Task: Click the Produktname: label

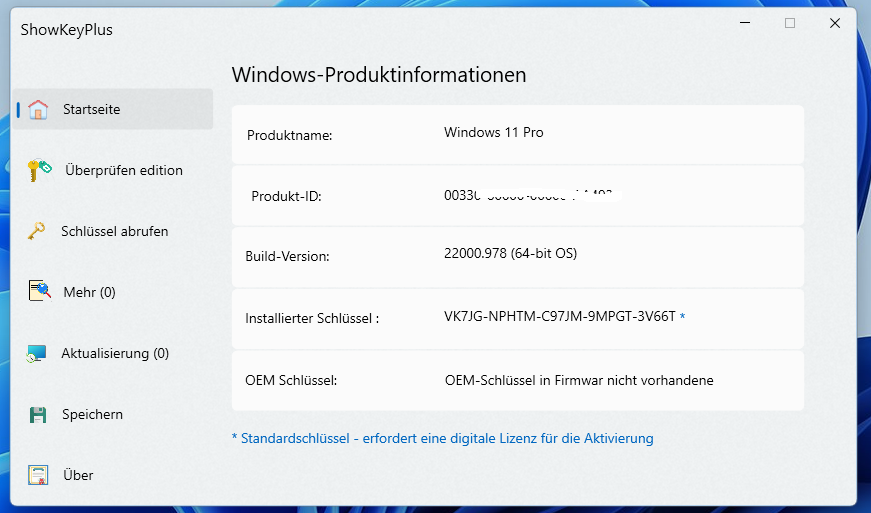Action: [x=289, y=135]
